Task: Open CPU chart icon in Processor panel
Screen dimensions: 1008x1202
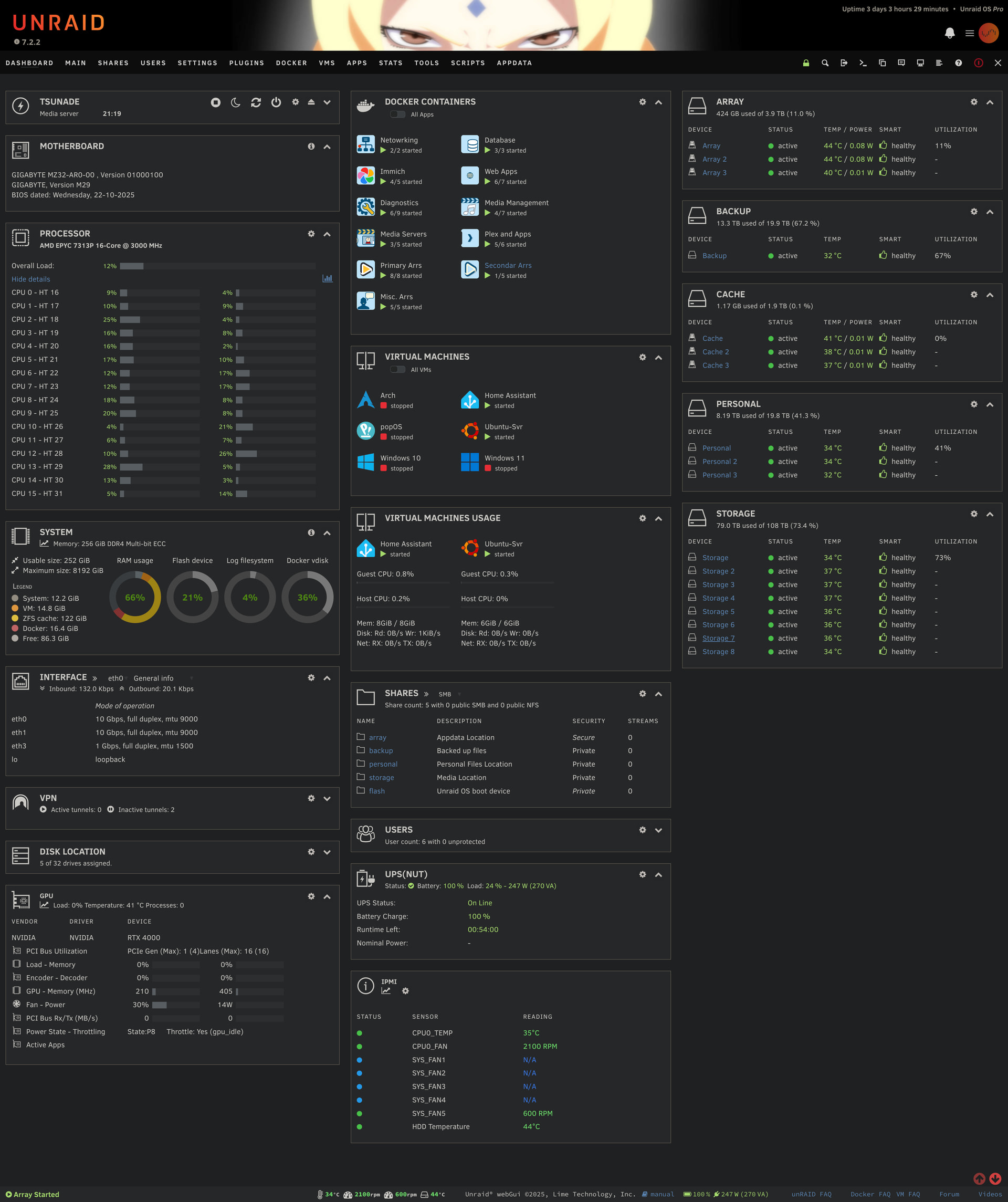Action: pos(327,279)
